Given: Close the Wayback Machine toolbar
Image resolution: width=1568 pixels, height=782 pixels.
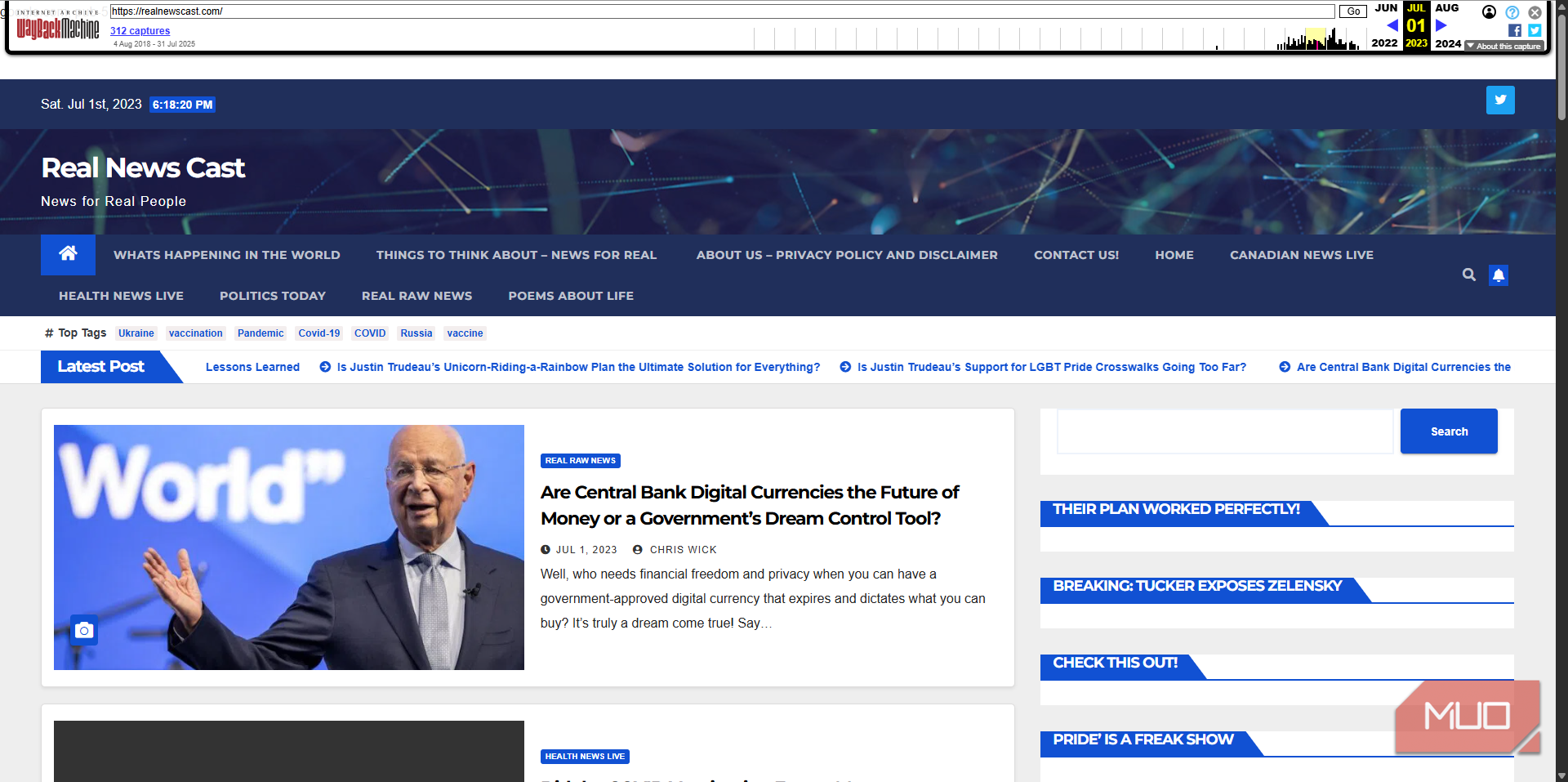Looking at the screenshot, I should pos(1535,12).
